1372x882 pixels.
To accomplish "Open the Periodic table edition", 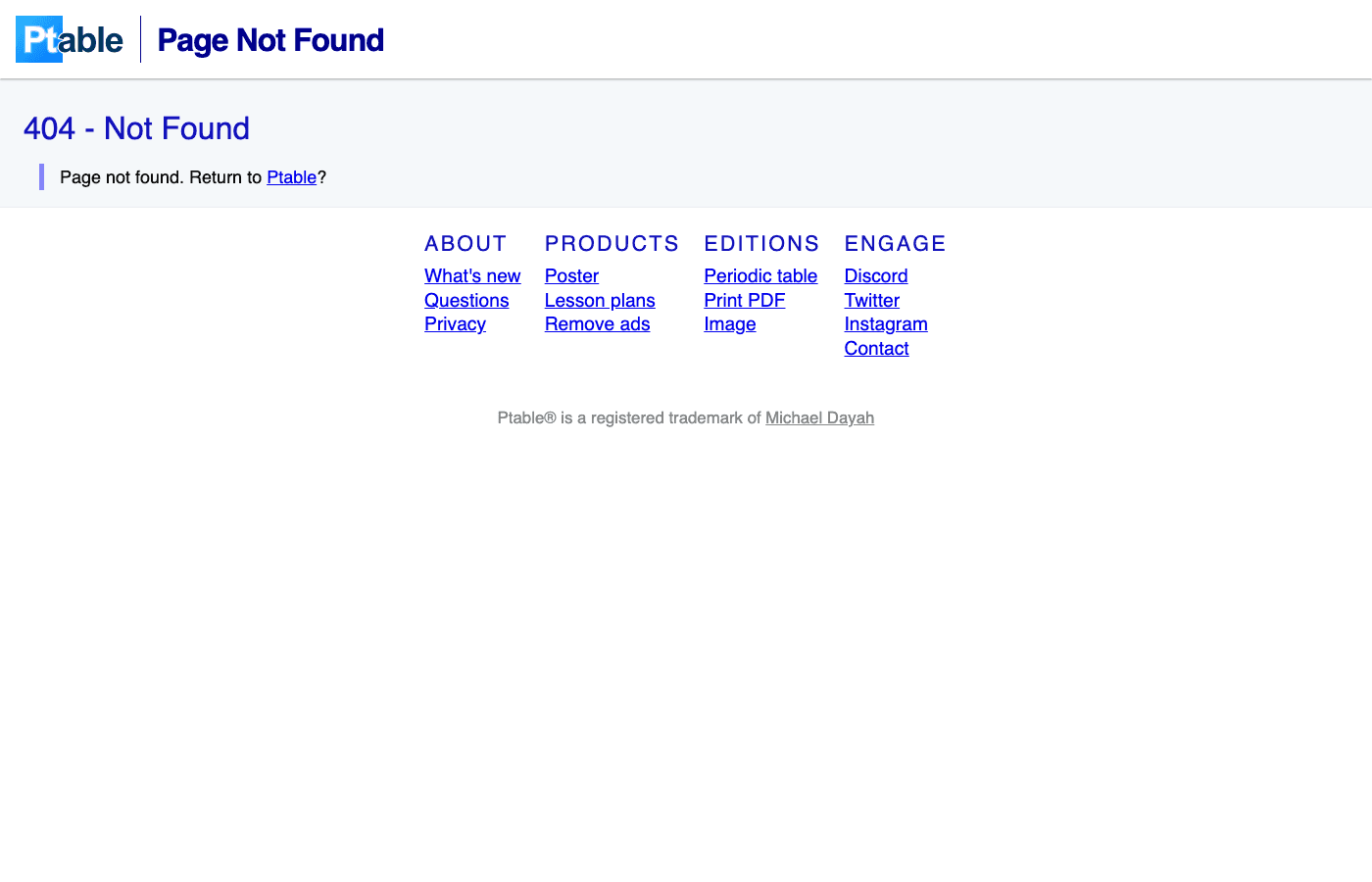I will point(760,276).
